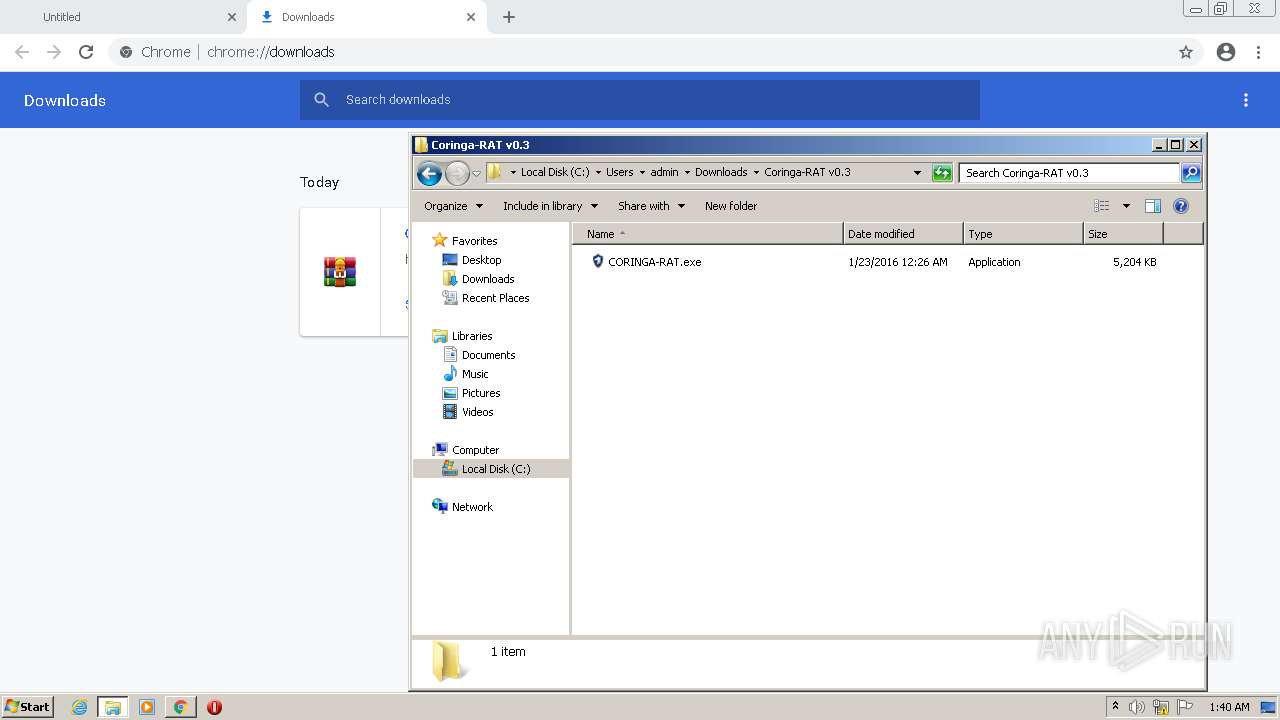Viewport: 1280px width, 720px height.
Task: Sort by the Type column header
Action: [x=1023, y=234]
